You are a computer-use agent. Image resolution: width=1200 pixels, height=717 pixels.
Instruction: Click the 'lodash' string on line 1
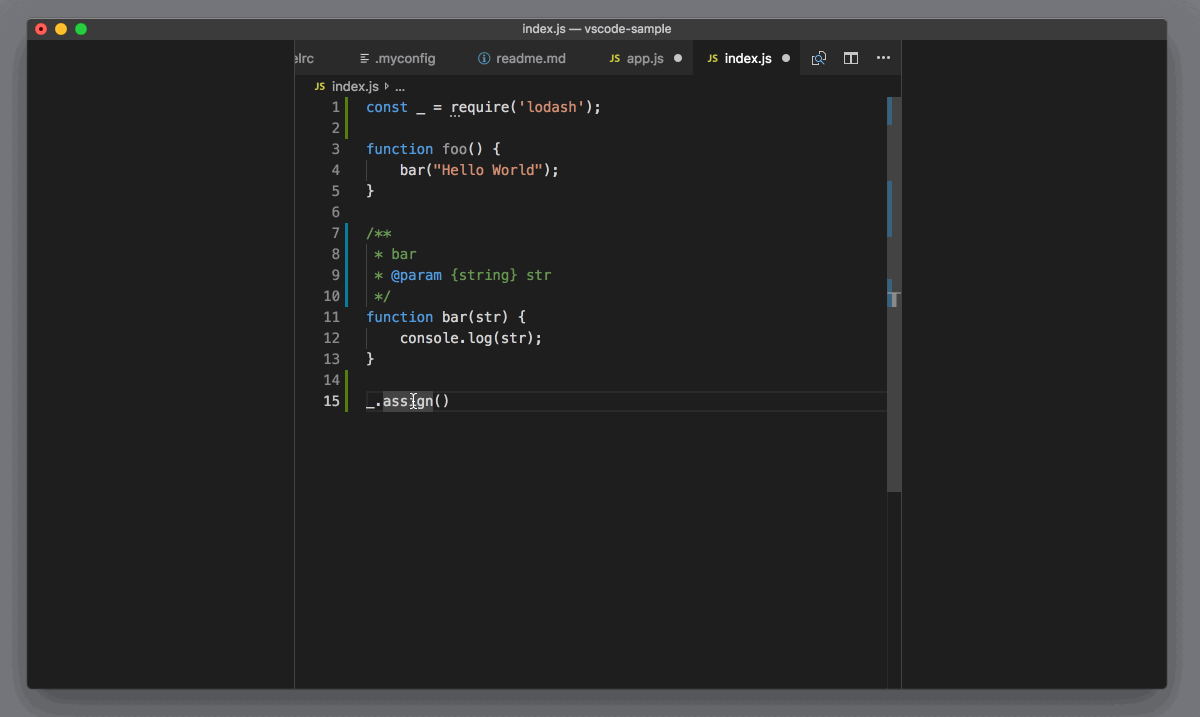[550, 107]
